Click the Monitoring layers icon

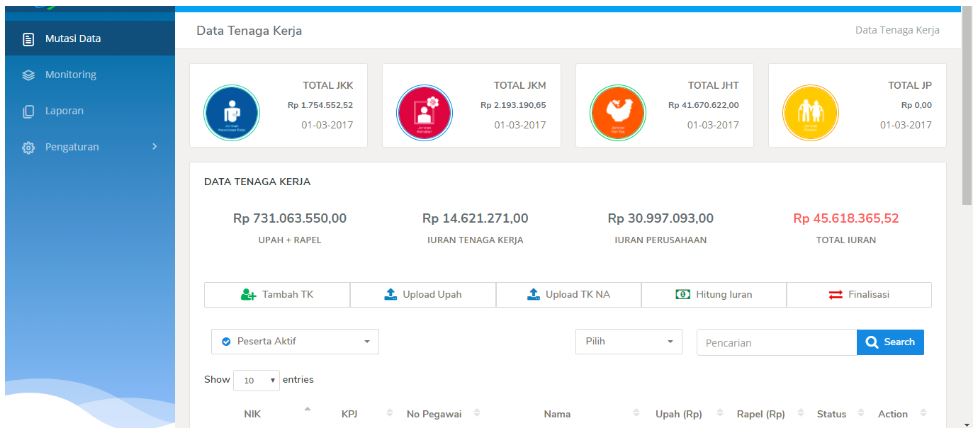click(x=28, y=75)
